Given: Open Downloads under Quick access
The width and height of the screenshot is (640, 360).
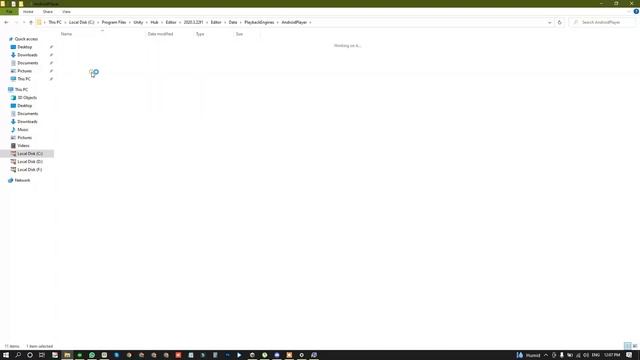Looking at the screenshot, I should click(27, 55).
